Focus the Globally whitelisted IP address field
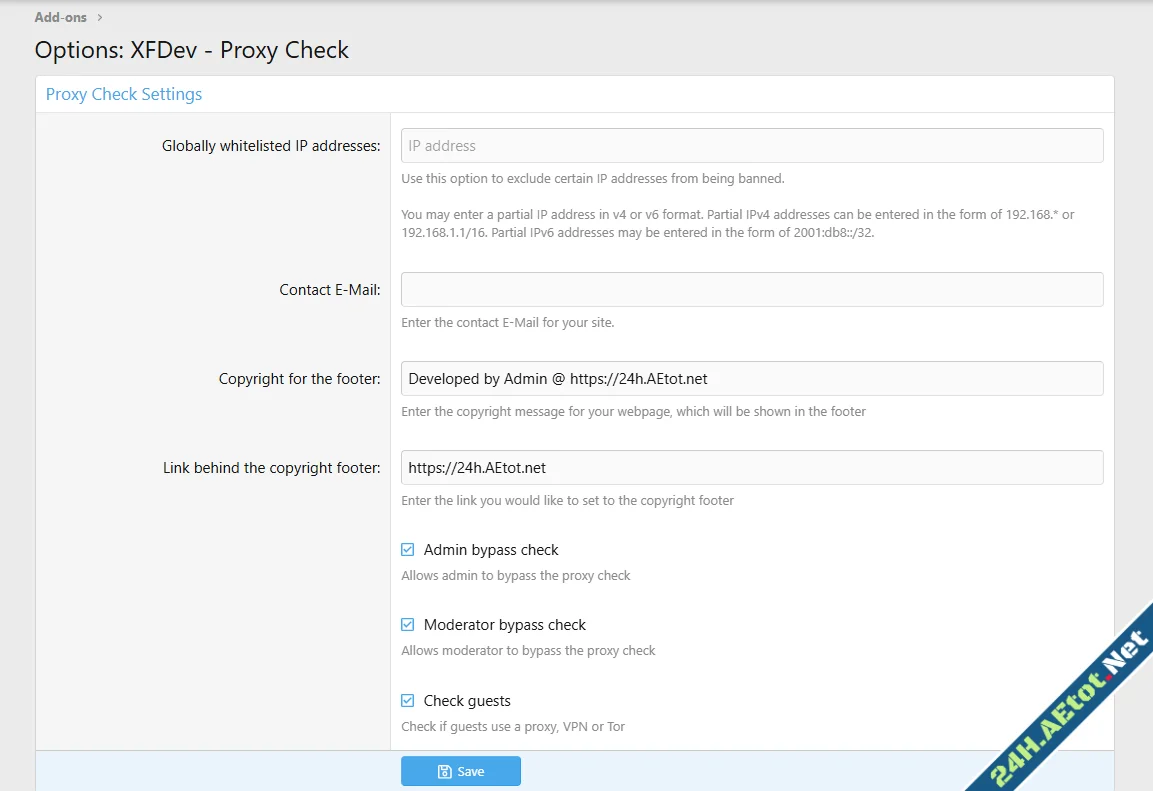The image size is (1153, 791). click(751, 146)
